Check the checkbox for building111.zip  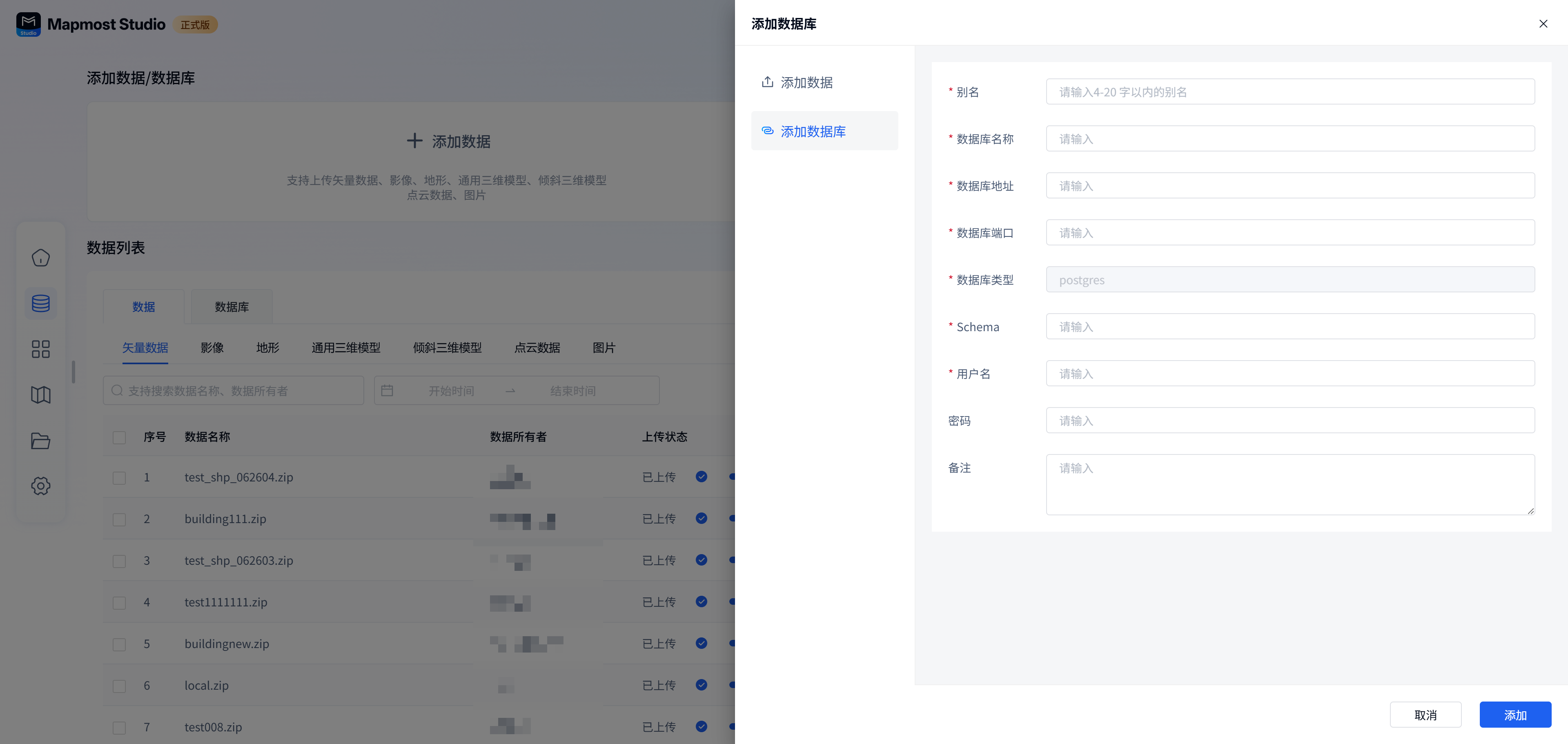pos(119,519)
